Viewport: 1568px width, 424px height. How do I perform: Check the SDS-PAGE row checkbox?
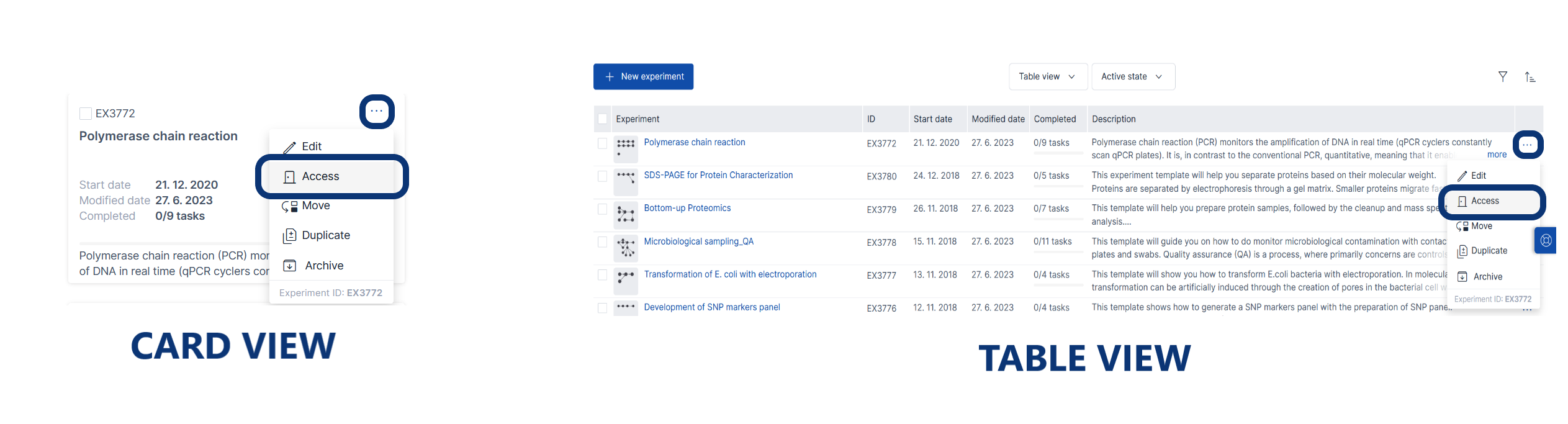[x=602, y=176]
